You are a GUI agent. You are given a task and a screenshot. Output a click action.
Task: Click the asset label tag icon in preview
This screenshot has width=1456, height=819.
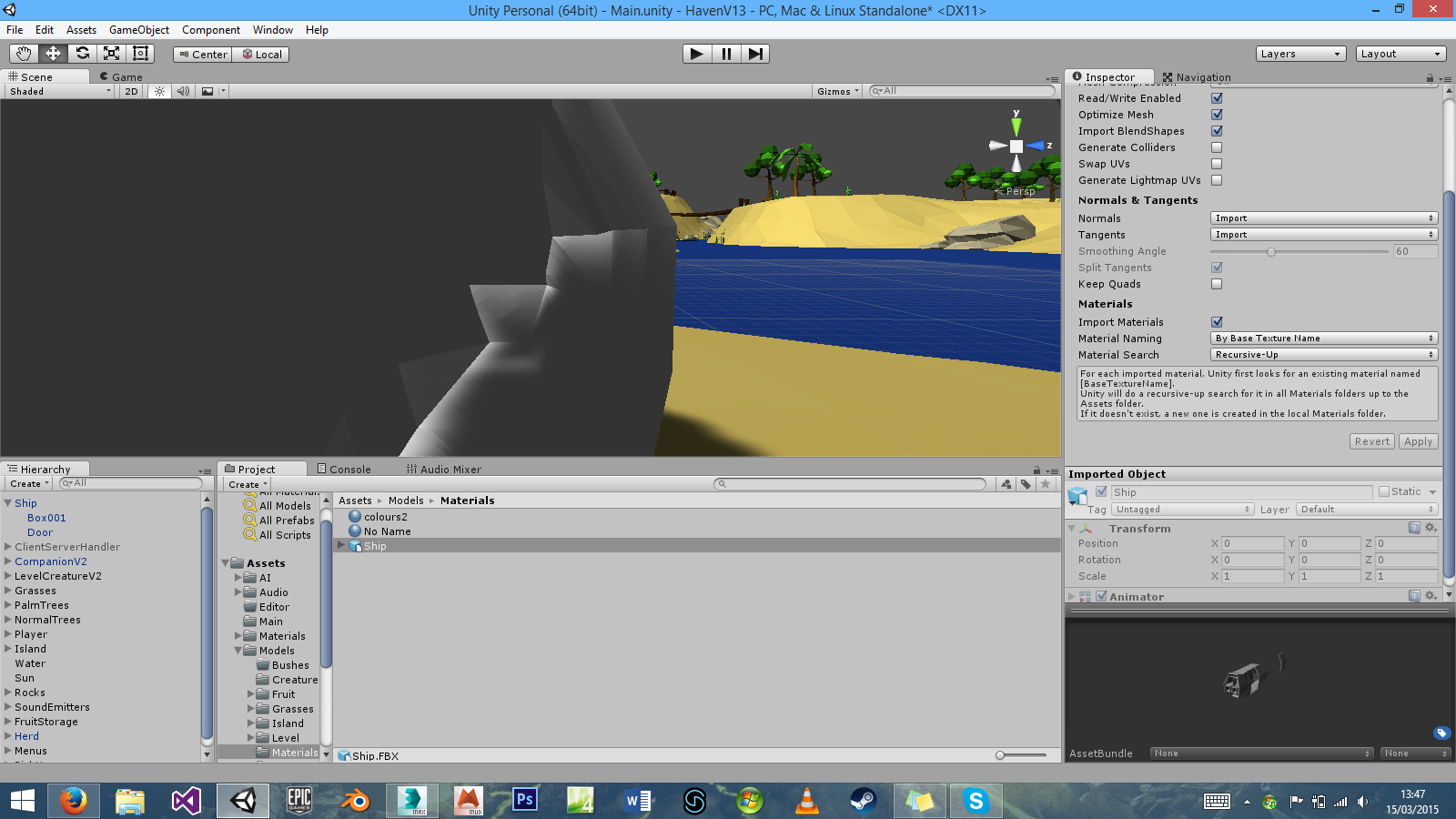(x=1441, y=733)
